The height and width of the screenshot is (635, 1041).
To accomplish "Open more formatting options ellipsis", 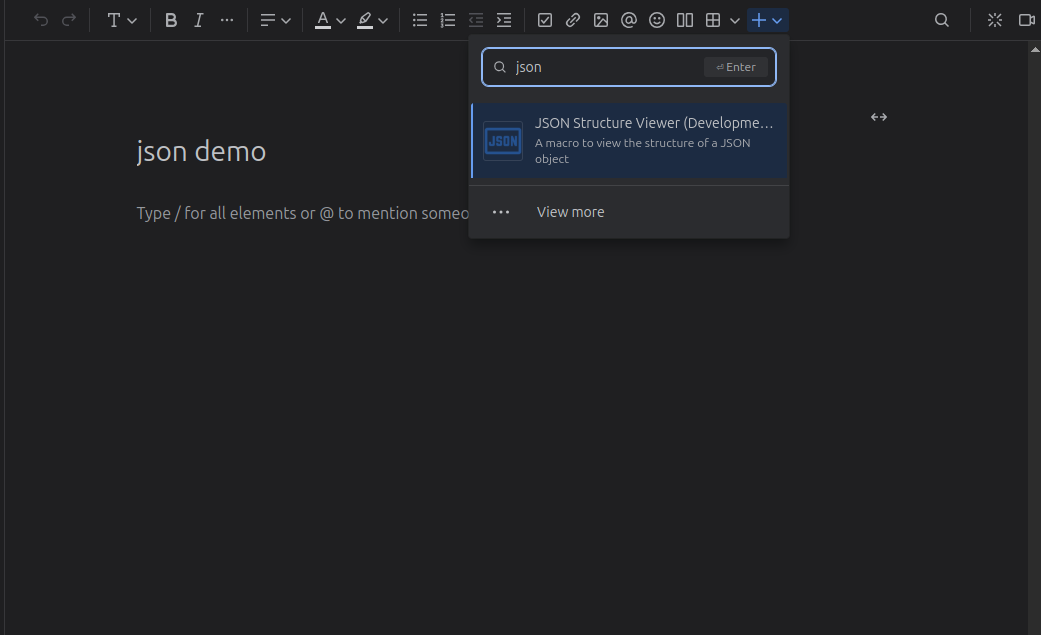I will tap(227, 20).
